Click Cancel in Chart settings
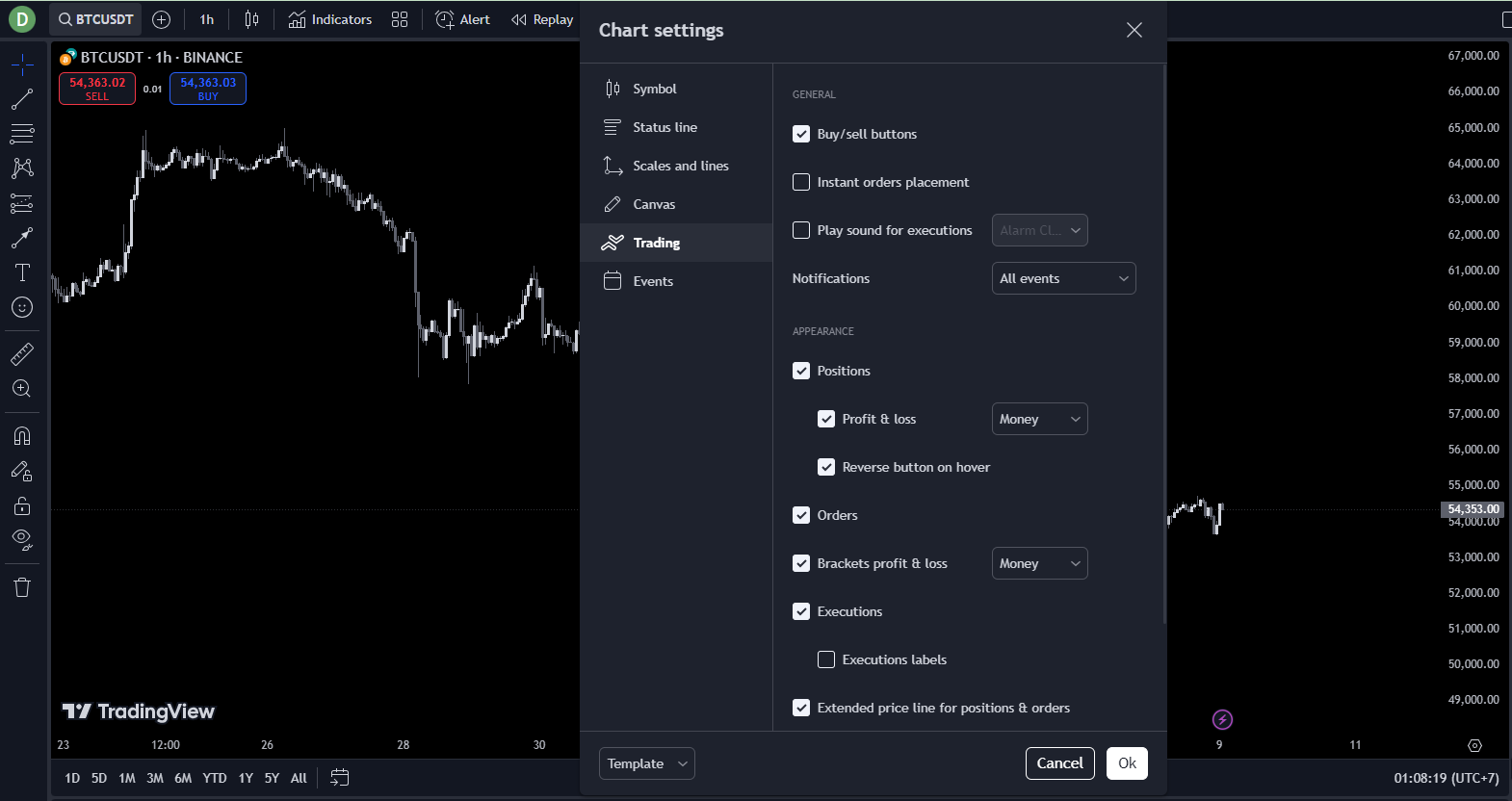 (x=1060, y=763)
